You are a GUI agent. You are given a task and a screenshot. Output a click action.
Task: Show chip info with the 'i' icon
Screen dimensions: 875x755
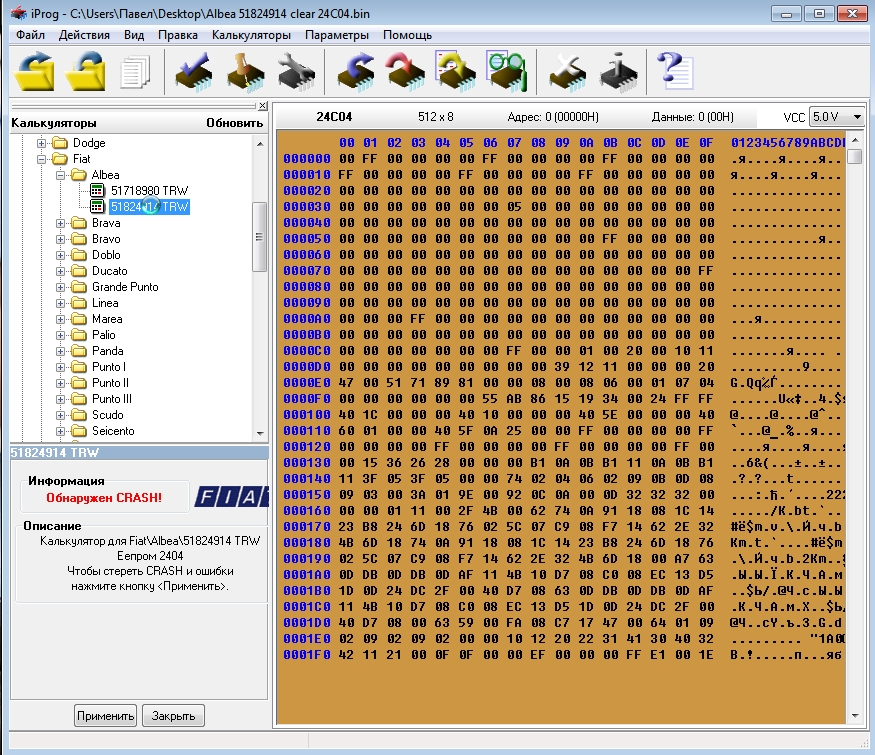tap(618, 71)
